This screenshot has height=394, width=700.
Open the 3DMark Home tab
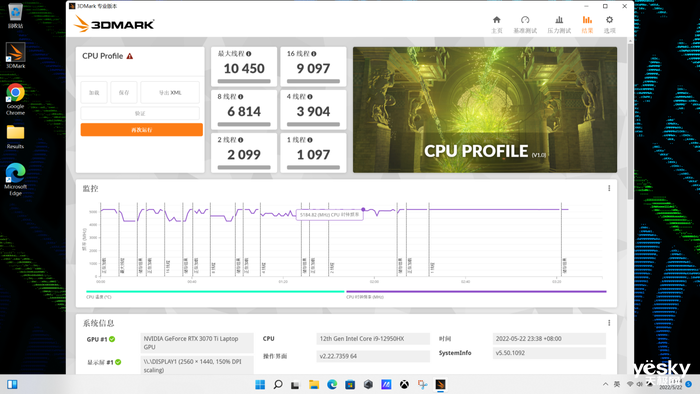[496, 24]
